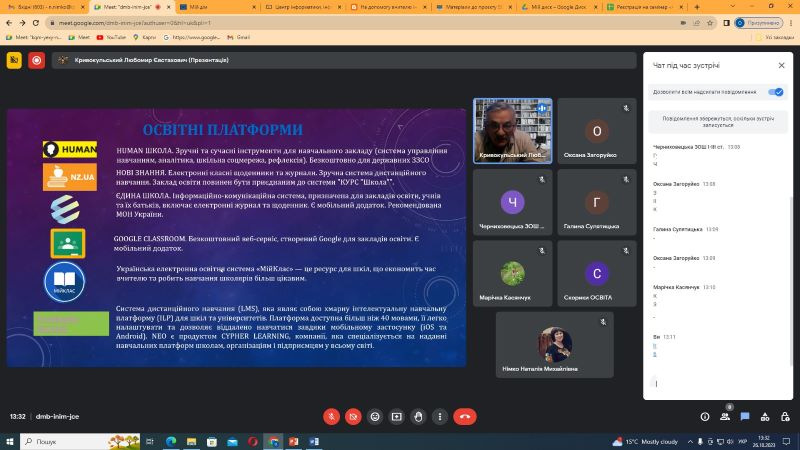The height and width of the screenshot is (450, 800).
Task: Go back in browser history
Action: (9, 23)
